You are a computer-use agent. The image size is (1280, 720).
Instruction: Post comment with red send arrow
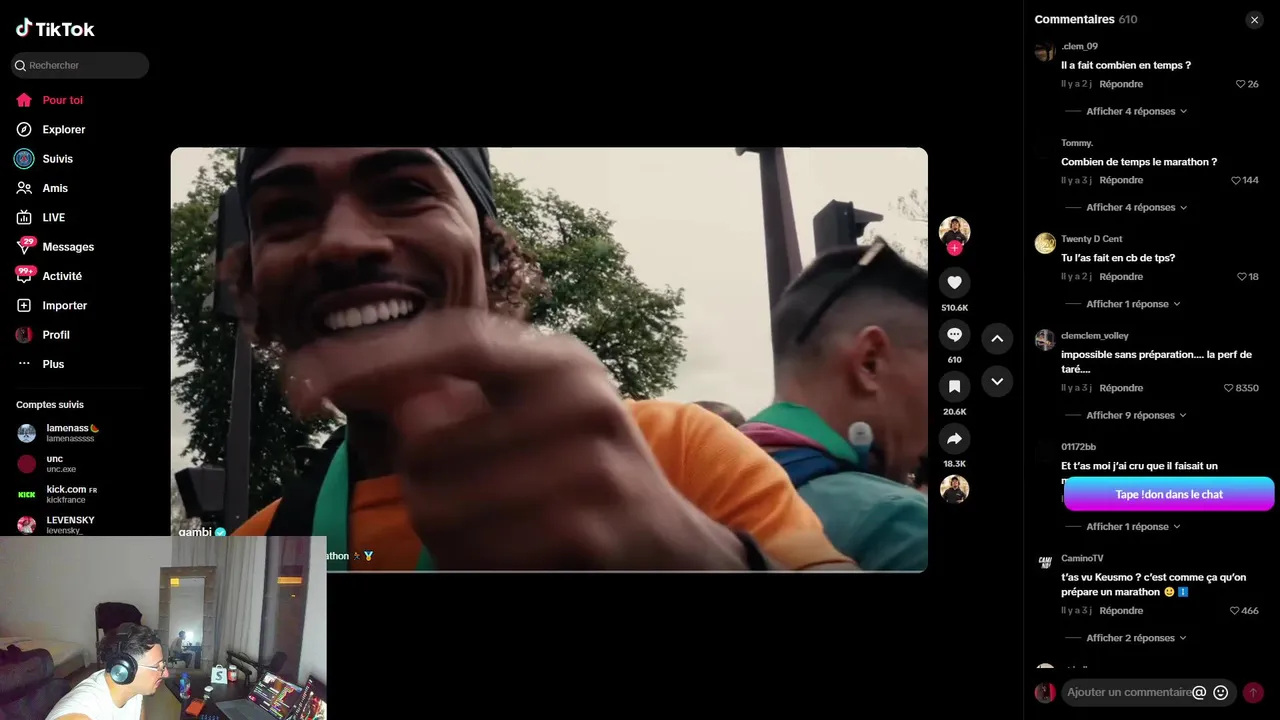click(x=1253, y=692)
